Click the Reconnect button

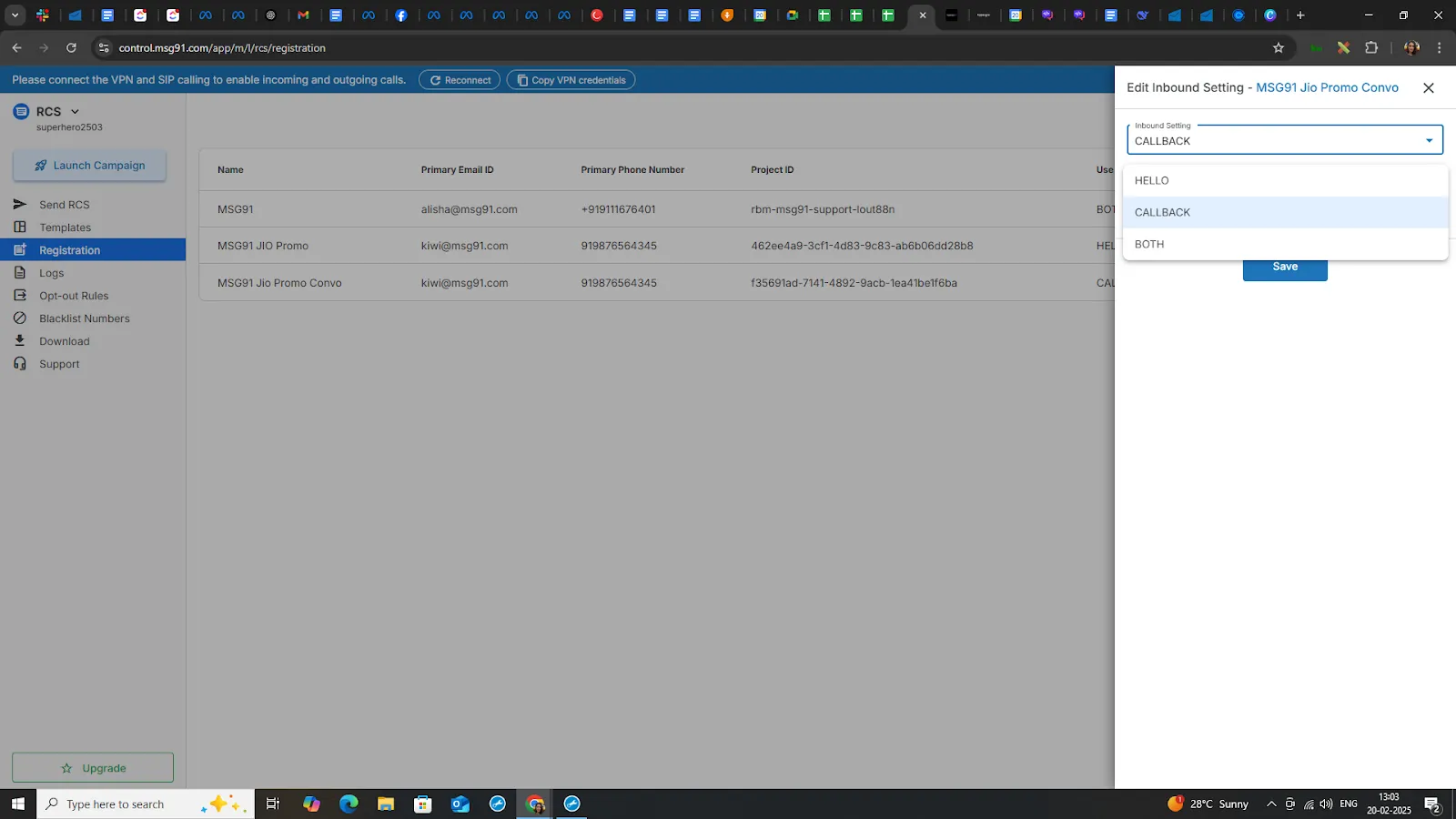(460, 80)
